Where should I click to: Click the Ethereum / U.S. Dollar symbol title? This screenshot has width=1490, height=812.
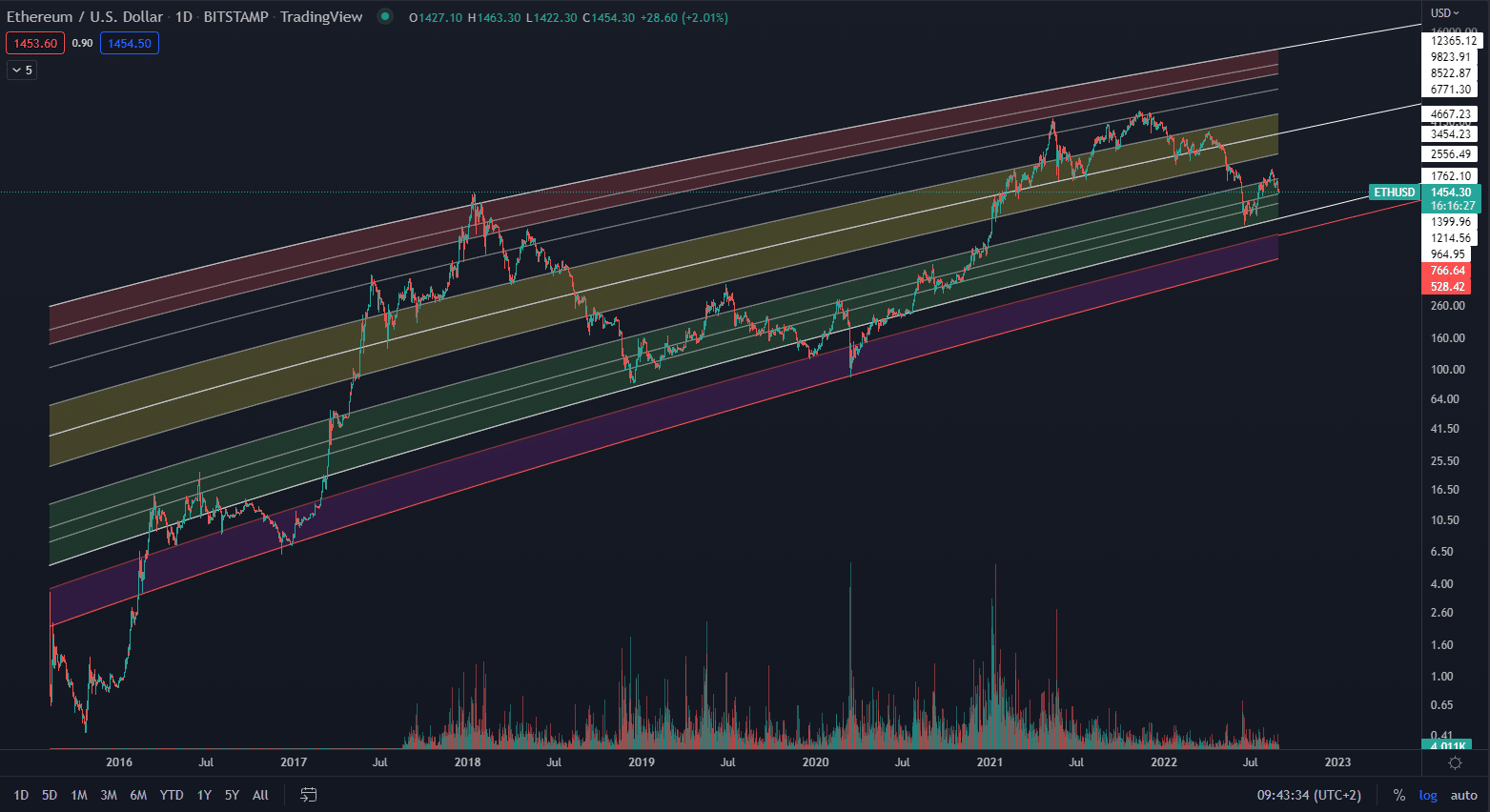coord(85,16)
